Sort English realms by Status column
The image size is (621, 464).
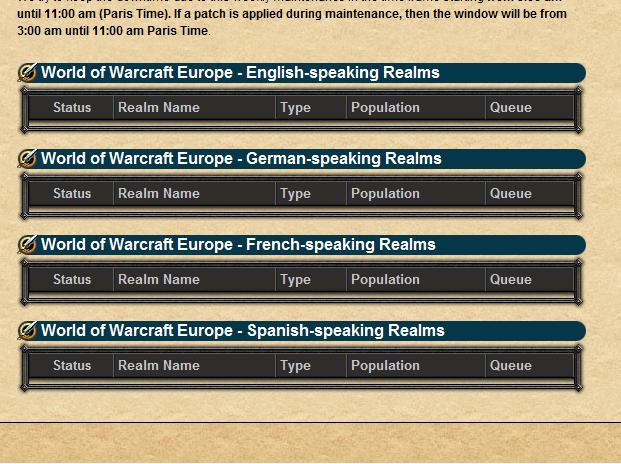[x=72, y=107]
